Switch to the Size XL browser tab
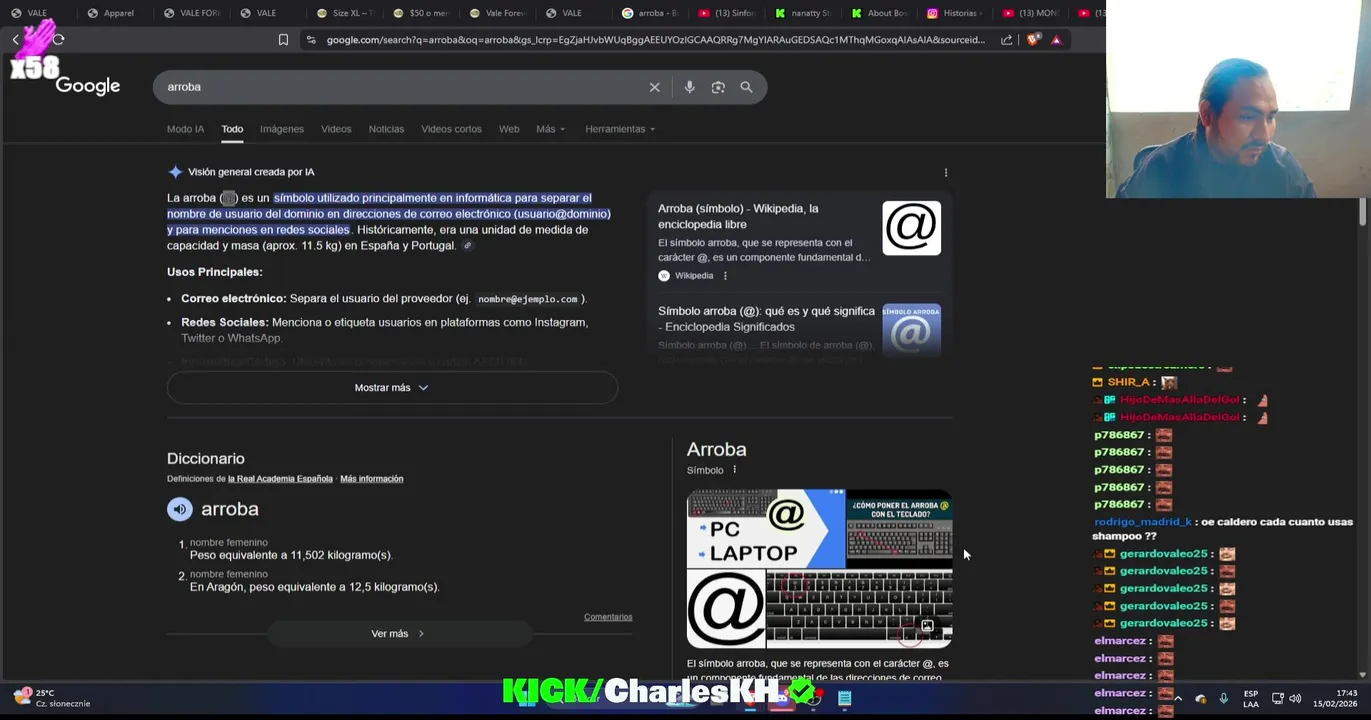 click(344, 13)
